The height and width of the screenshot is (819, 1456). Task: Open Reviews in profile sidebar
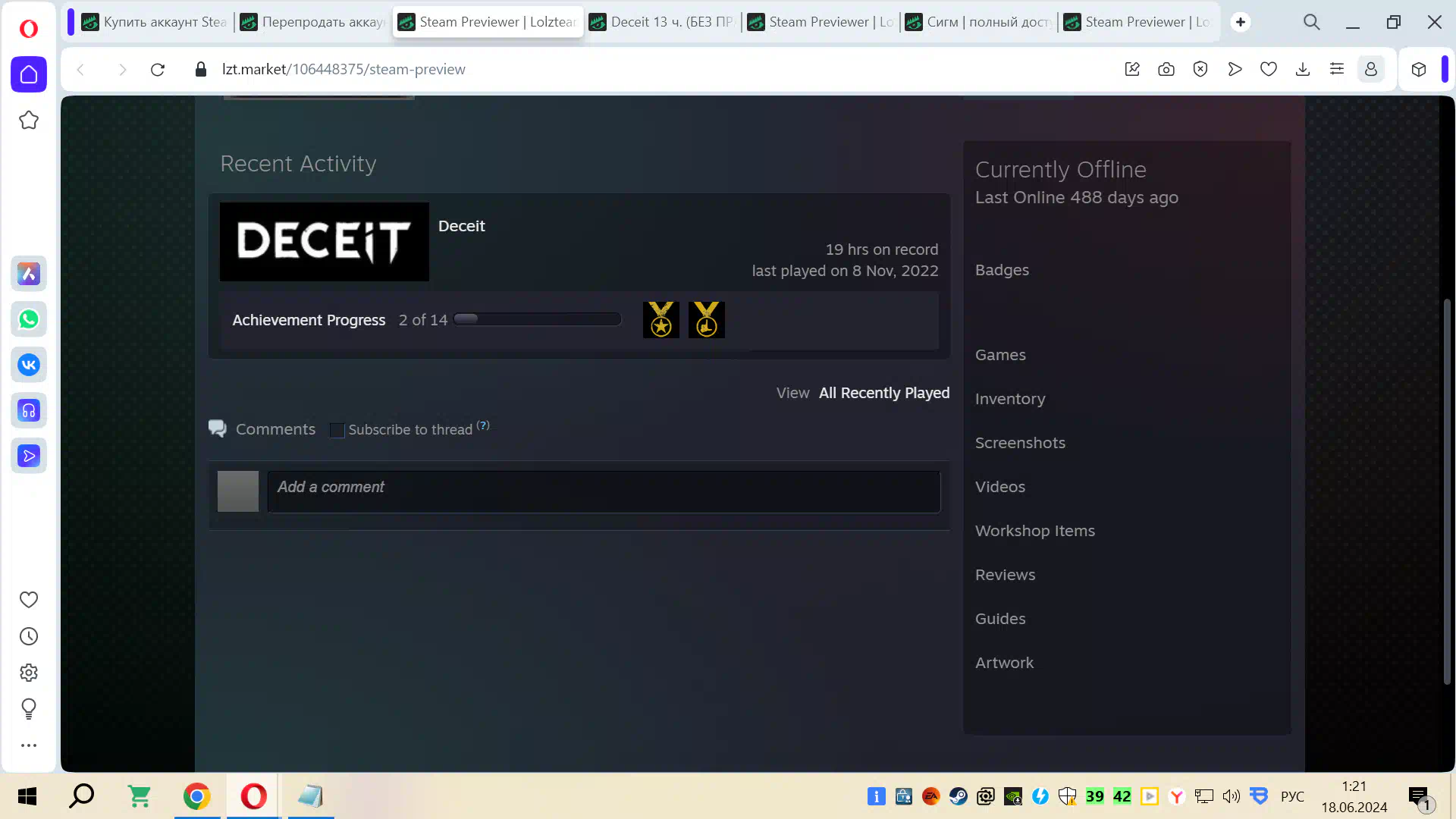pyautogui.click(x=1005, y=575)
